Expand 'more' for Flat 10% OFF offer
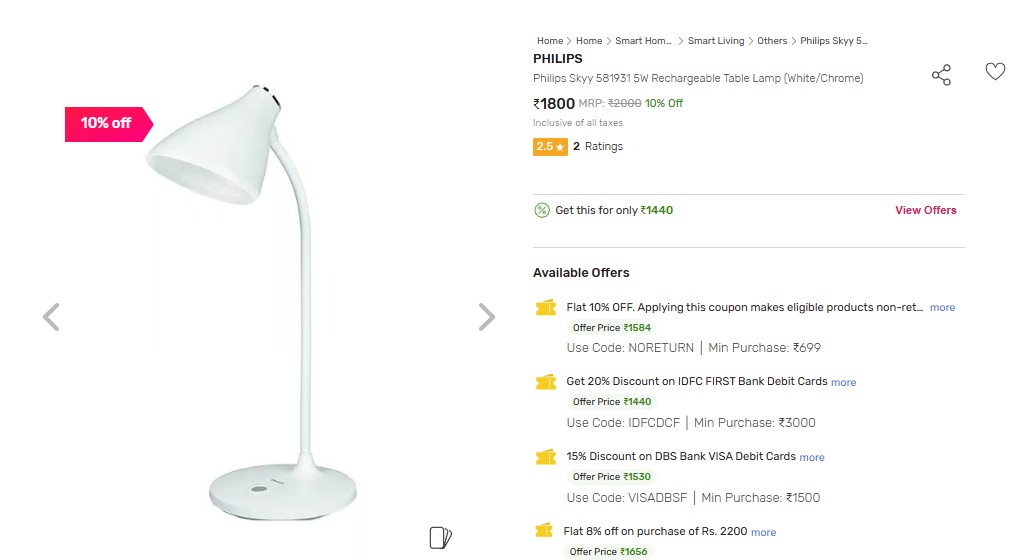 [942, 308]
